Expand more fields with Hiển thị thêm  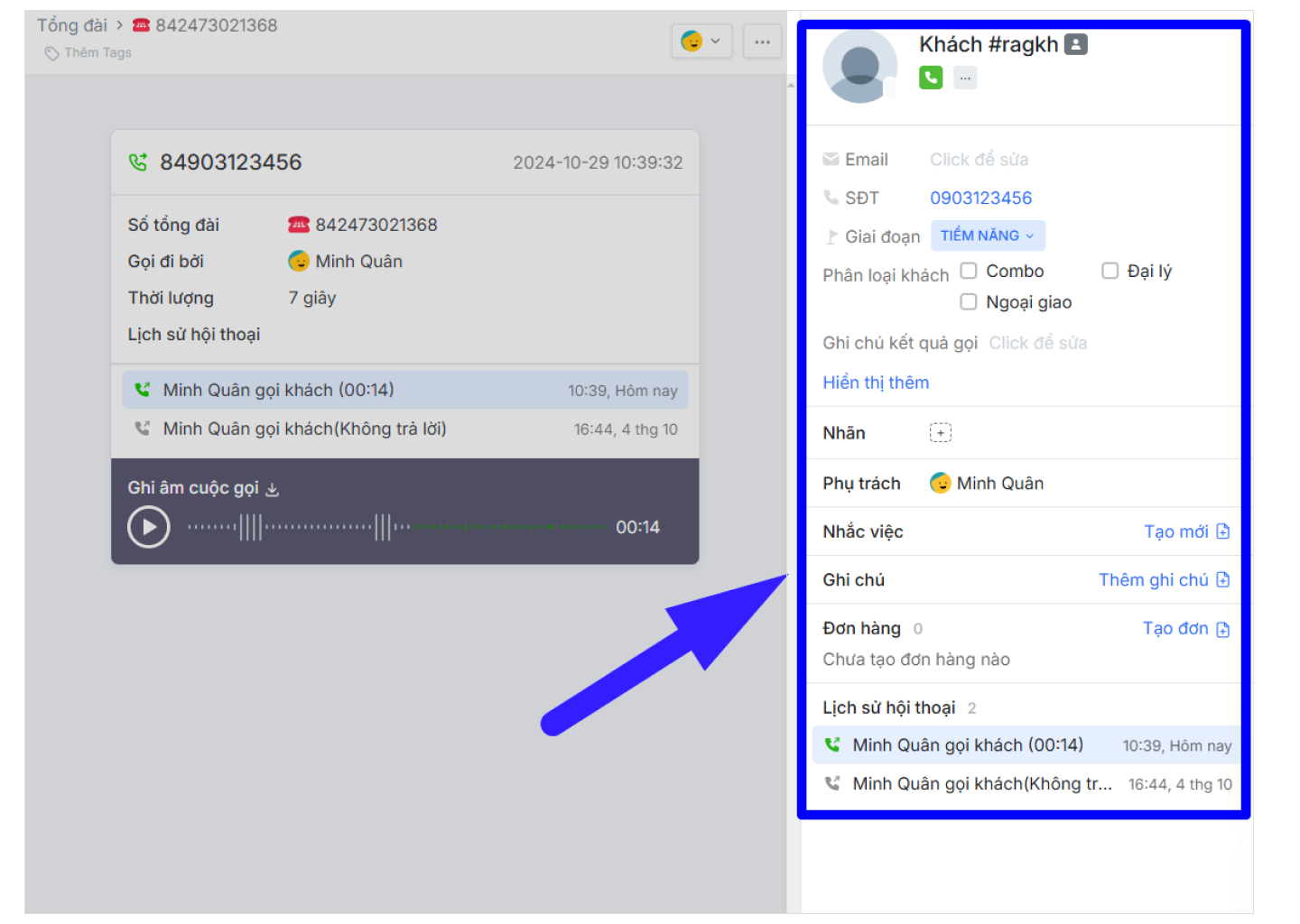coord(875,383)
